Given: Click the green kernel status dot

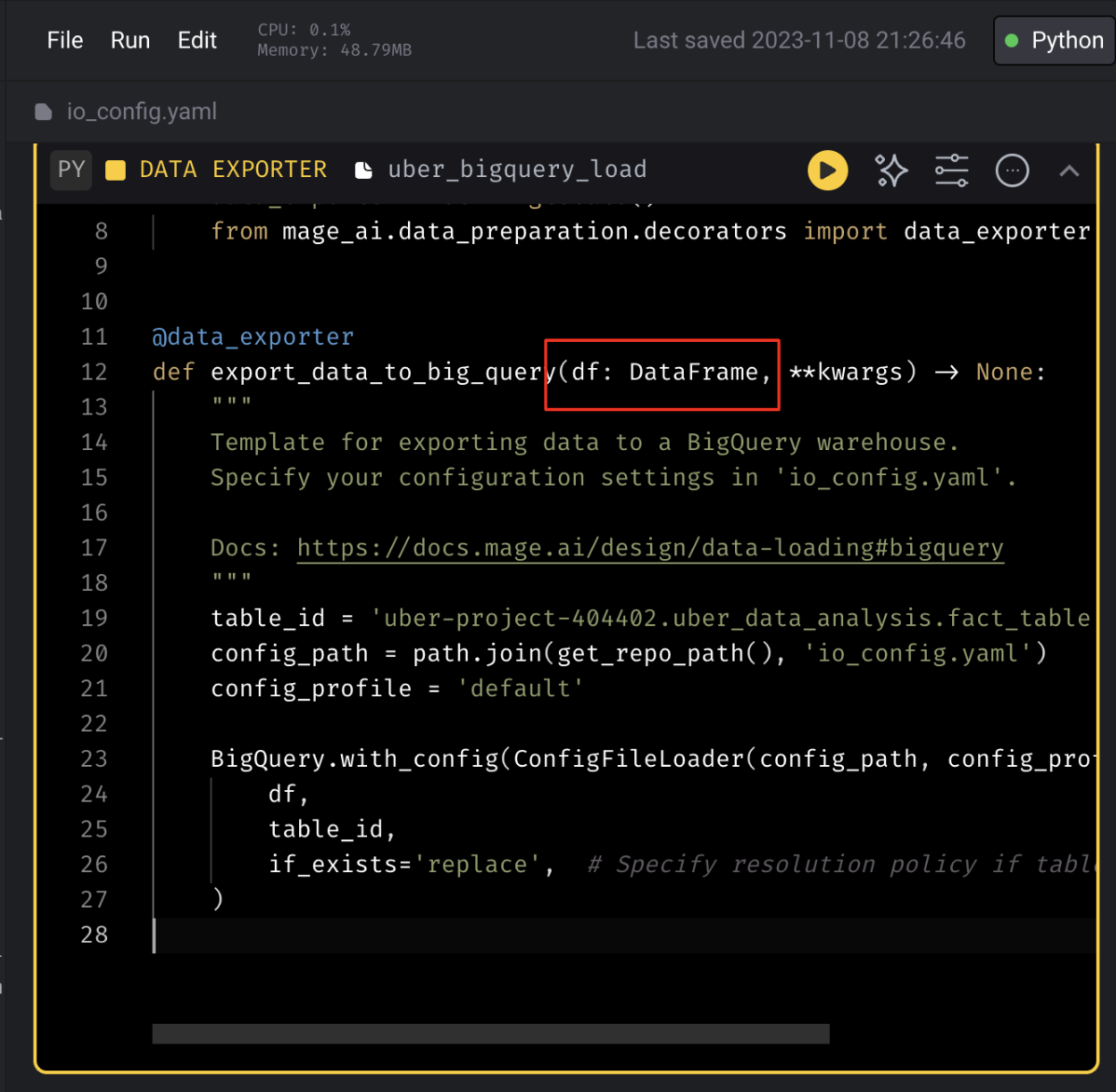Looking at the screenshot, I should tap(1012, 41).
